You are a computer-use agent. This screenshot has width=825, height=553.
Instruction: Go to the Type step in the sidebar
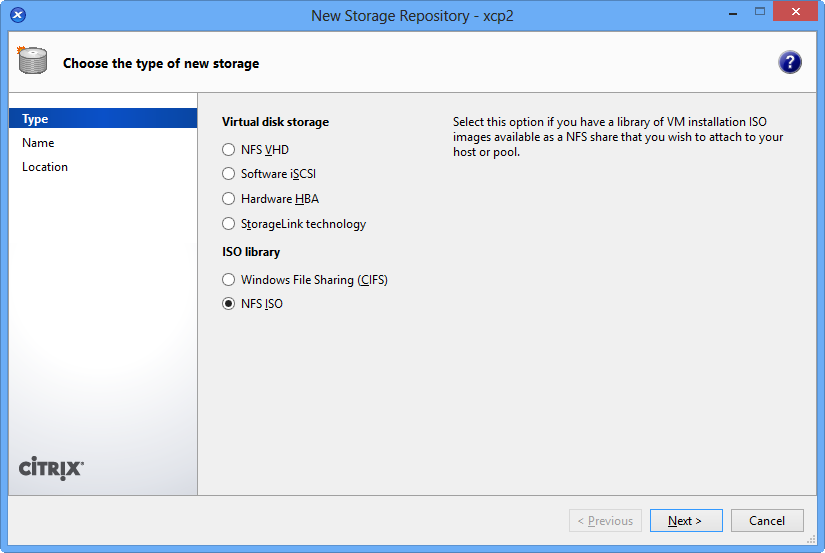[x=36, y=119]
